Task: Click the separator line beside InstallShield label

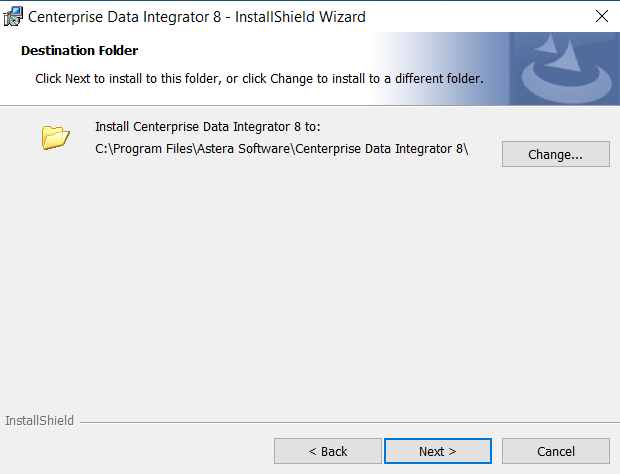Action: (340, 421)
